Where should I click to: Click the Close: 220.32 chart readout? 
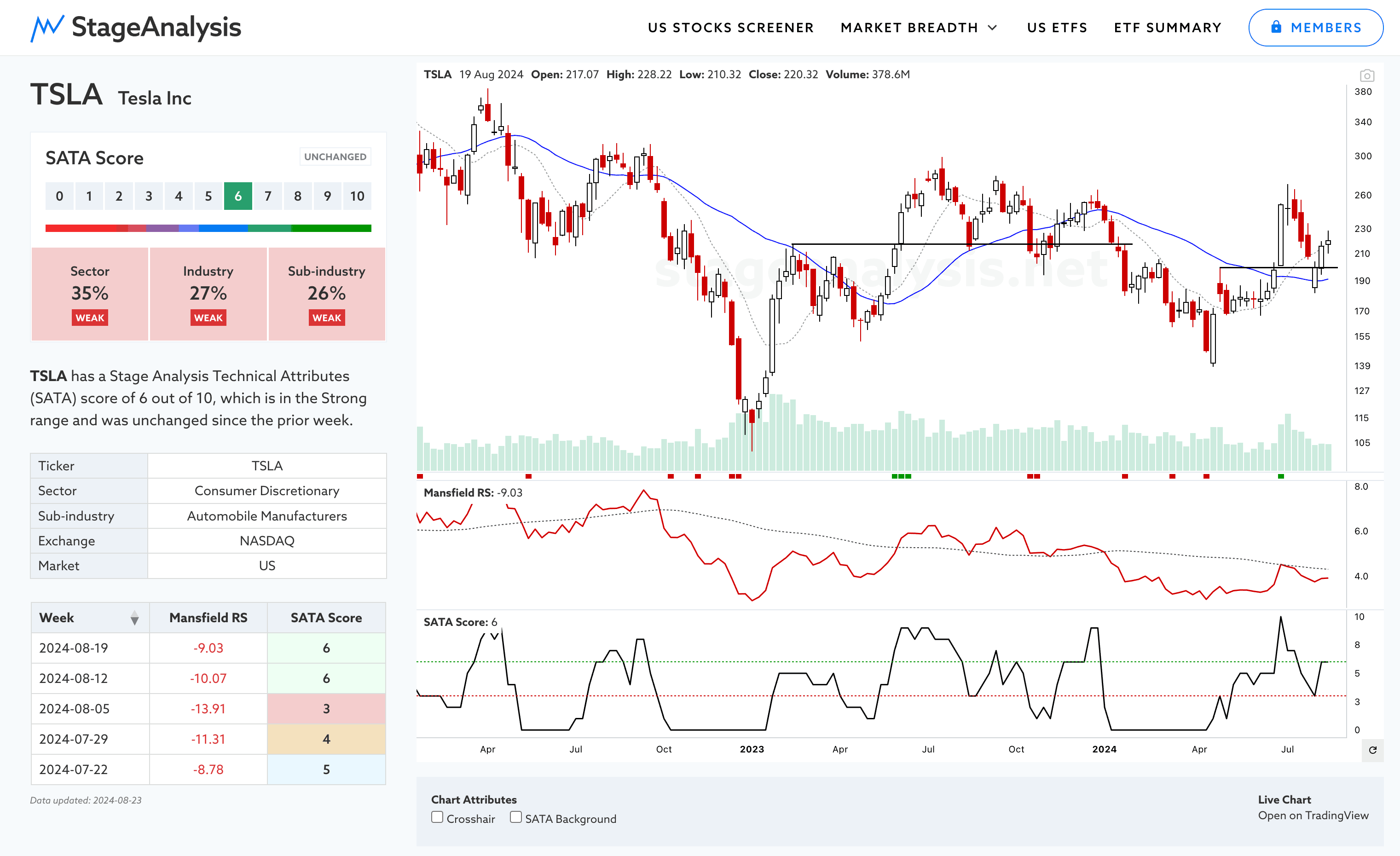coord(783,75)
